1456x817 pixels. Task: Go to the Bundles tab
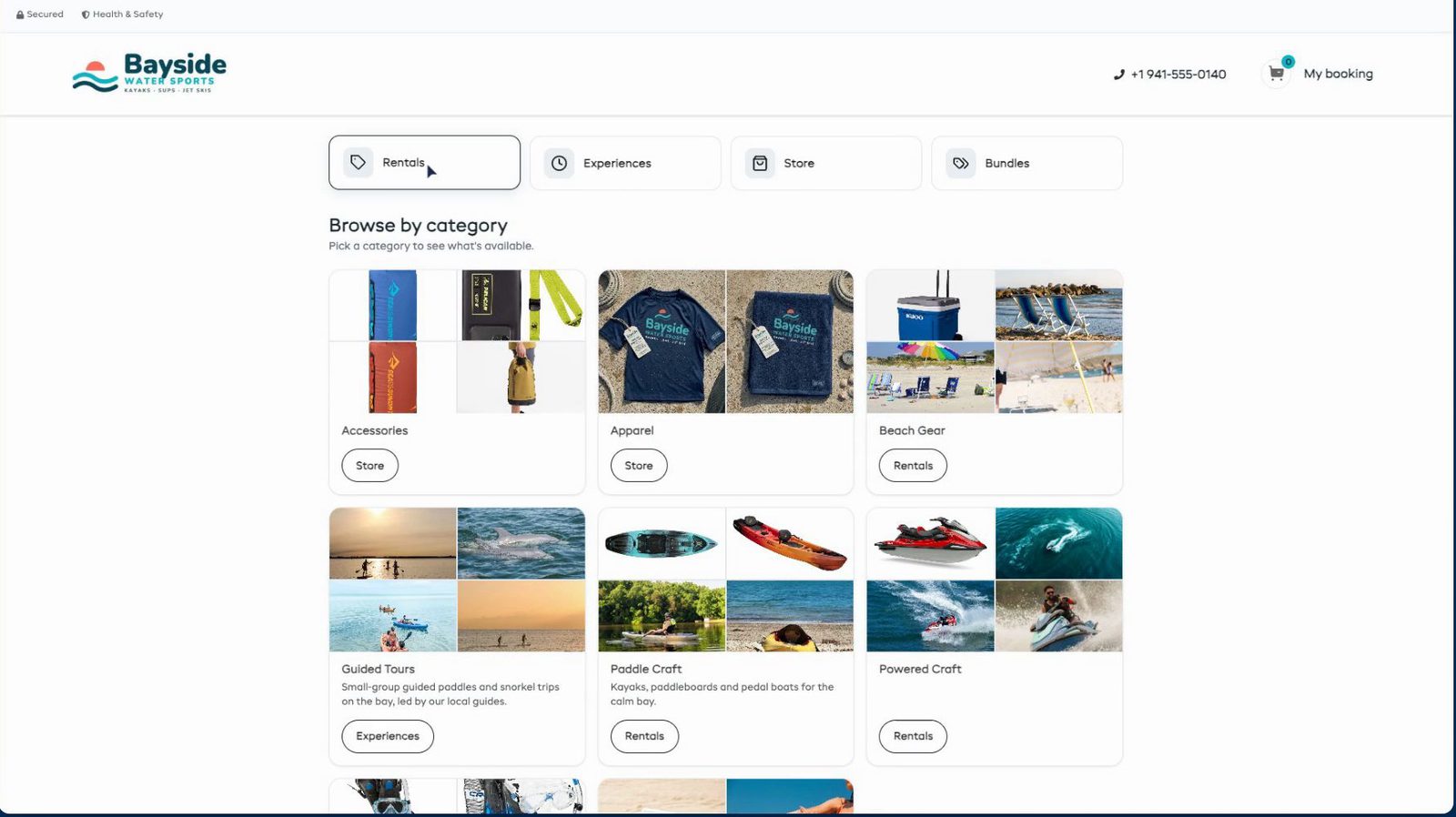coord(1026,163)
